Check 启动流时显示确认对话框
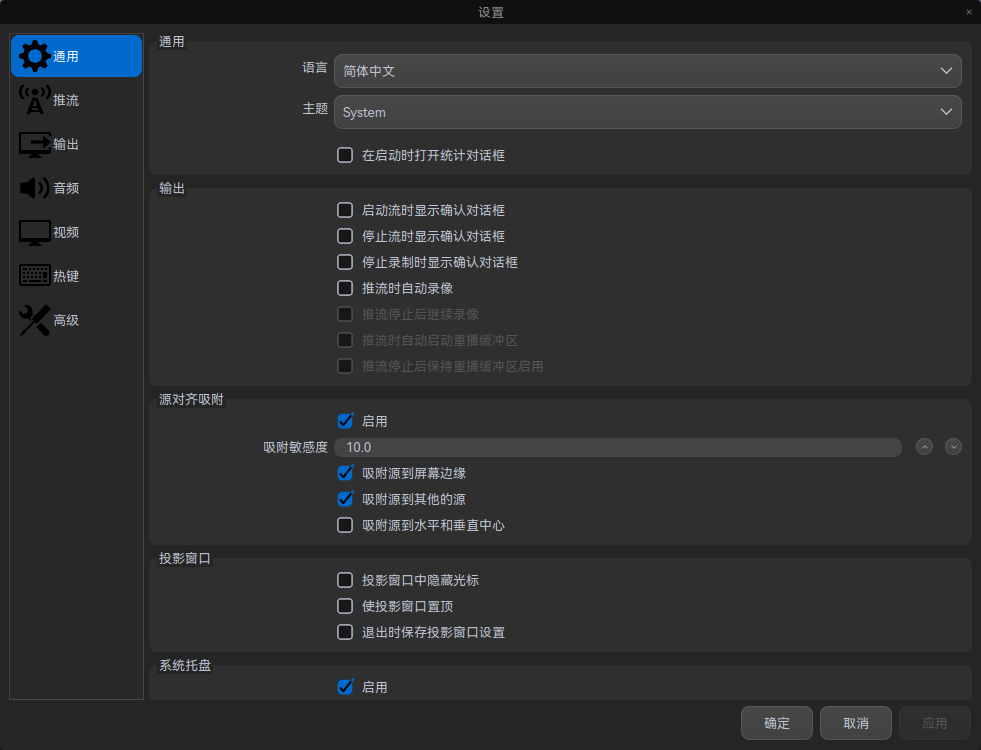Viewport: 981px width, 750px height. [345, 210]
